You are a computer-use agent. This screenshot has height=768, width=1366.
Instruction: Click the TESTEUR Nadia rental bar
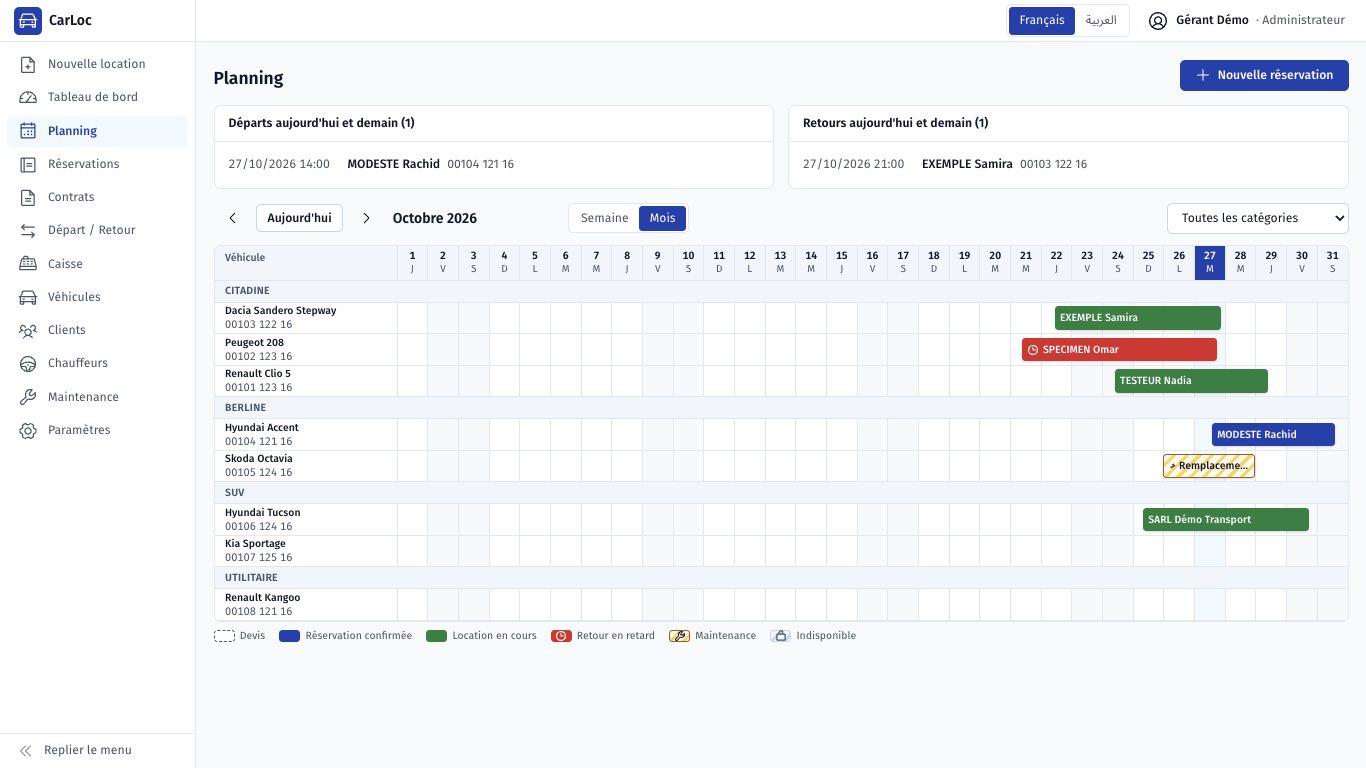(x=1191, y=381)
